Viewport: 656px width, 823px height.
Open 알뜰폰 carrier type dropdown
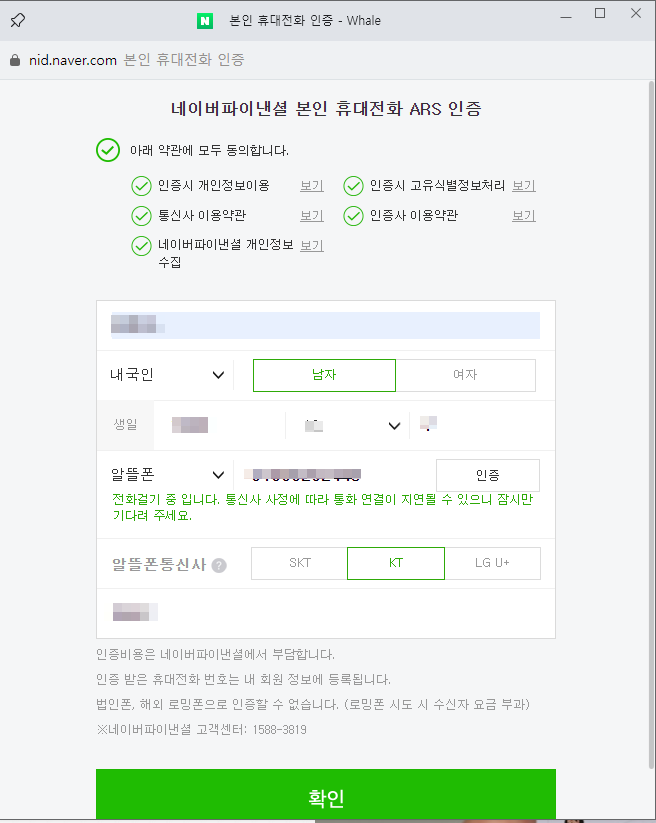[x=167, y=474]
